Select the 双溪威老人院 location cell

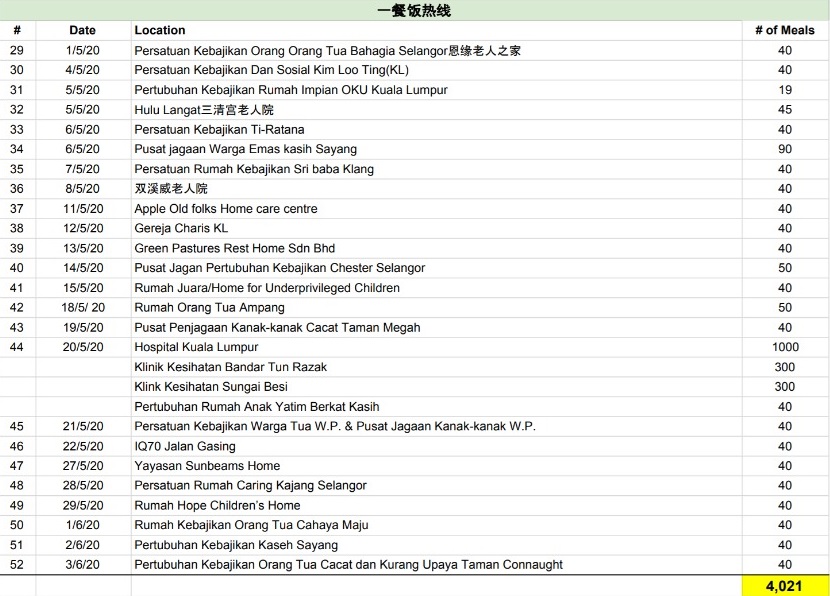(x=171, y=189)
